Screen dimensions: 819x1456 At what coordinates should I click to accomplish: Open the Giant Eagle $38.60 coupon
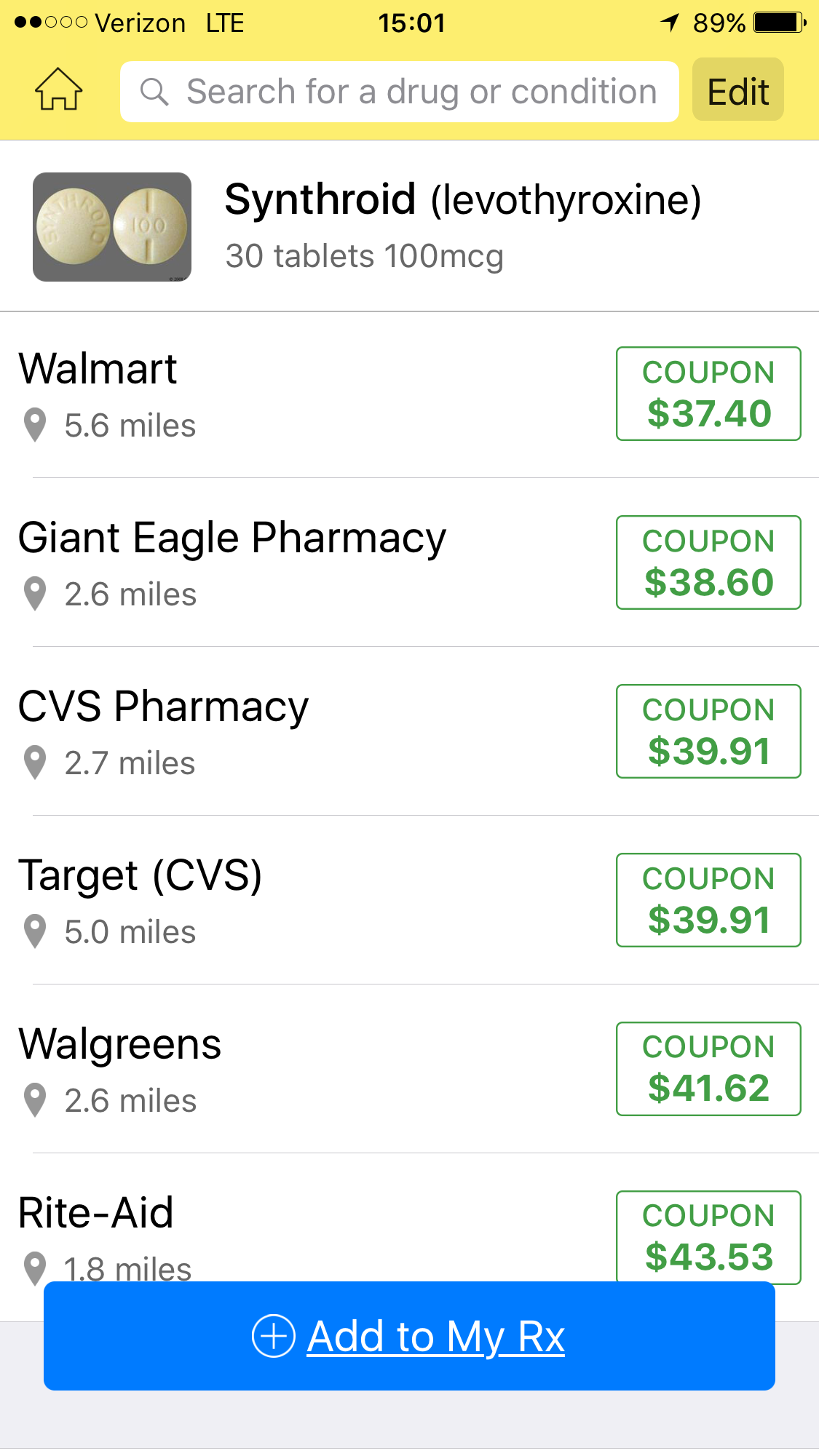pos(708,562)
